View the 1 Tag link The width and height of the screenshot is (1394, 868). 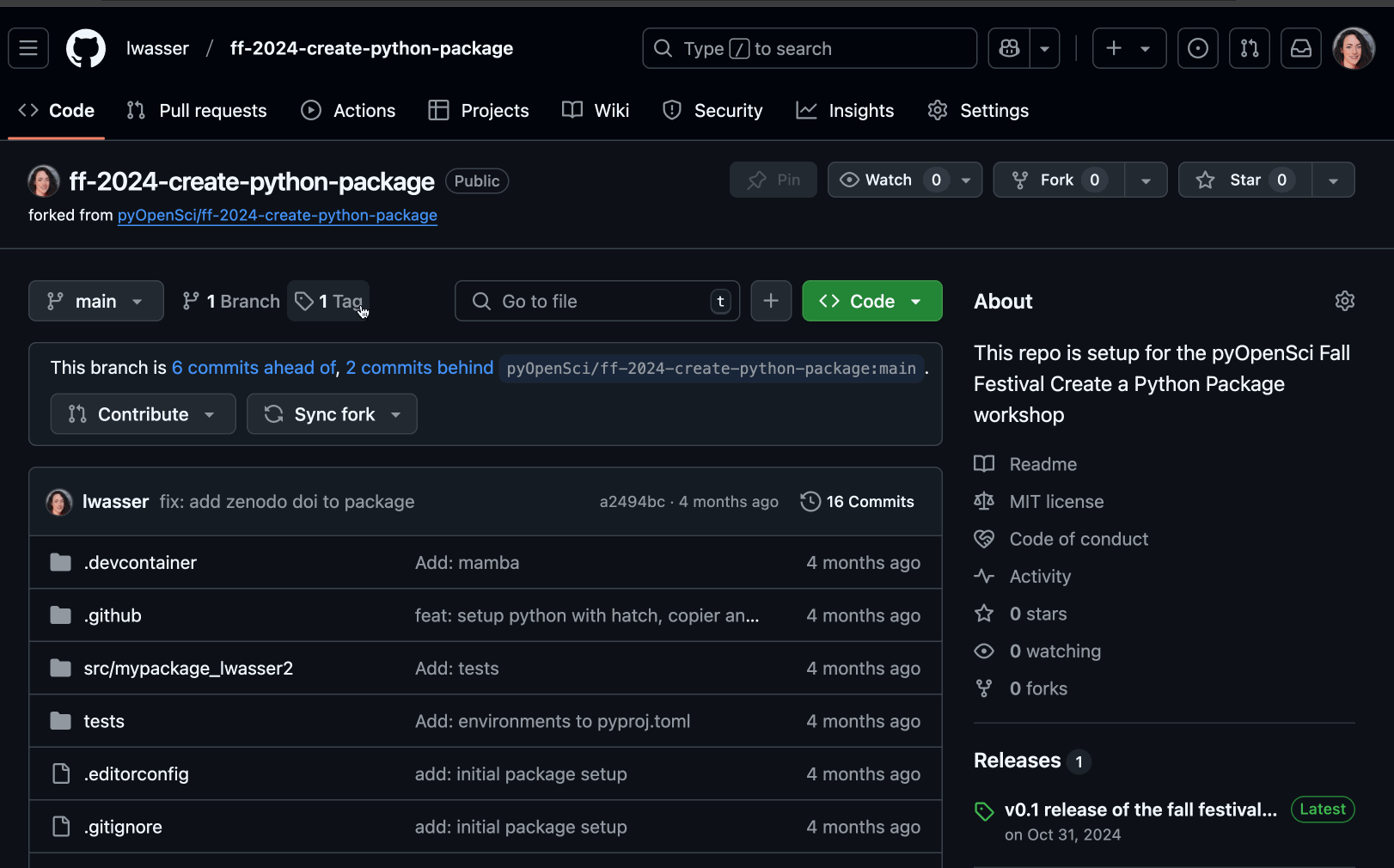coord(329,301)
